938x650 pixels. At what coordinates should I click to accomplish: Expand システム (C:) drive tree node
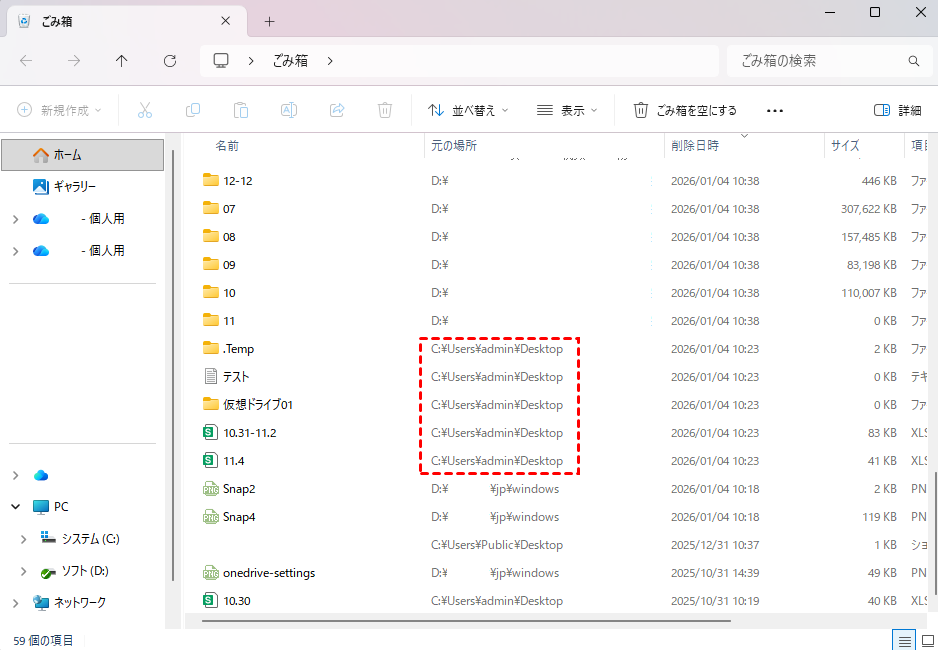[24, 539]
